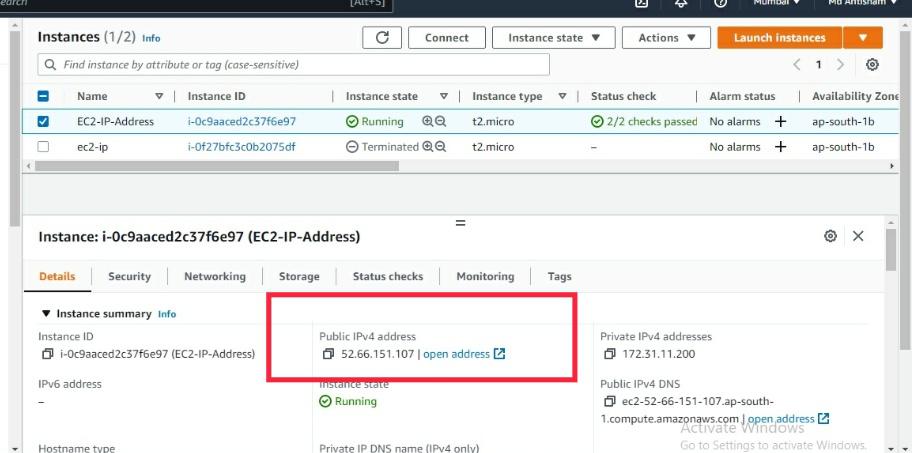Image resolution: width=912 pixels, height=453 pixels.
Task: Click the horizontal table scrollbar thumb
Action: 217,166
